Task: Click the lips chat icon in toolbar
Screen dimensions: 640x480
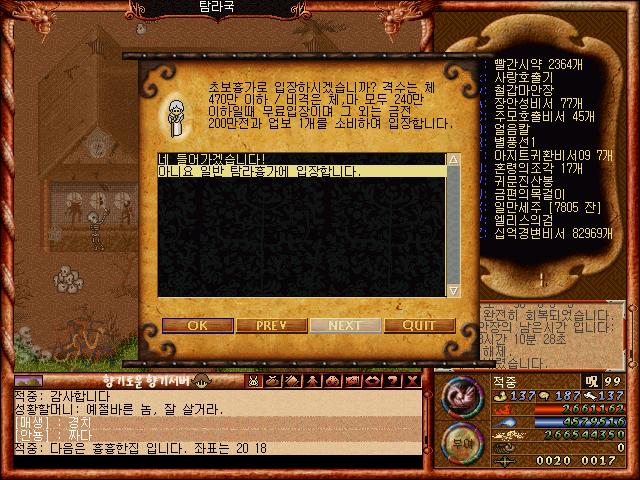Action: pyautogui.click(x=373, y=381)
